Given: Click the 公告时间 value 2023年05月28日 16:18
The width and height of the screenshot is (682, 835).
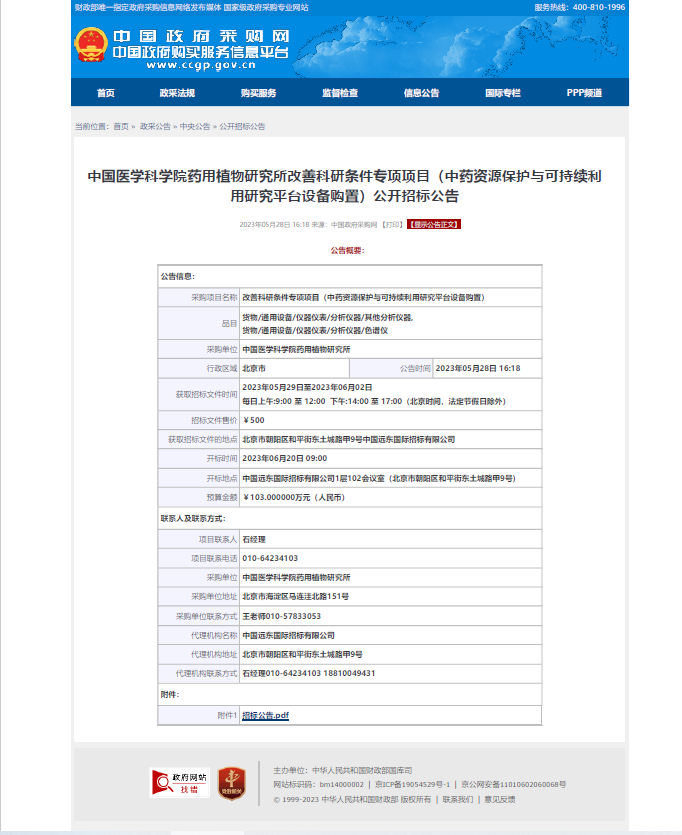Looking at the screenshot, I should (x=478, y=369).
